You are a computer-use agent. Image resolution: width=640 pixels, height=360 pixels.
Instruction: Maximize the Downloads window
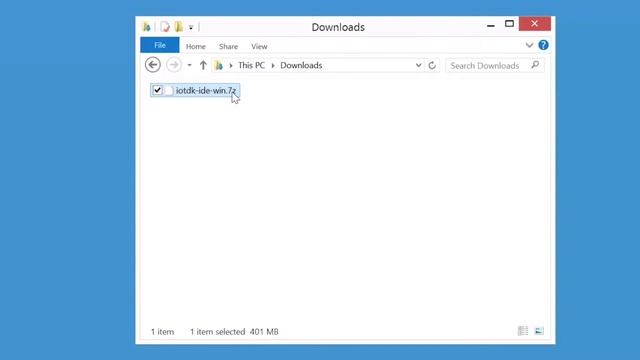509,24
